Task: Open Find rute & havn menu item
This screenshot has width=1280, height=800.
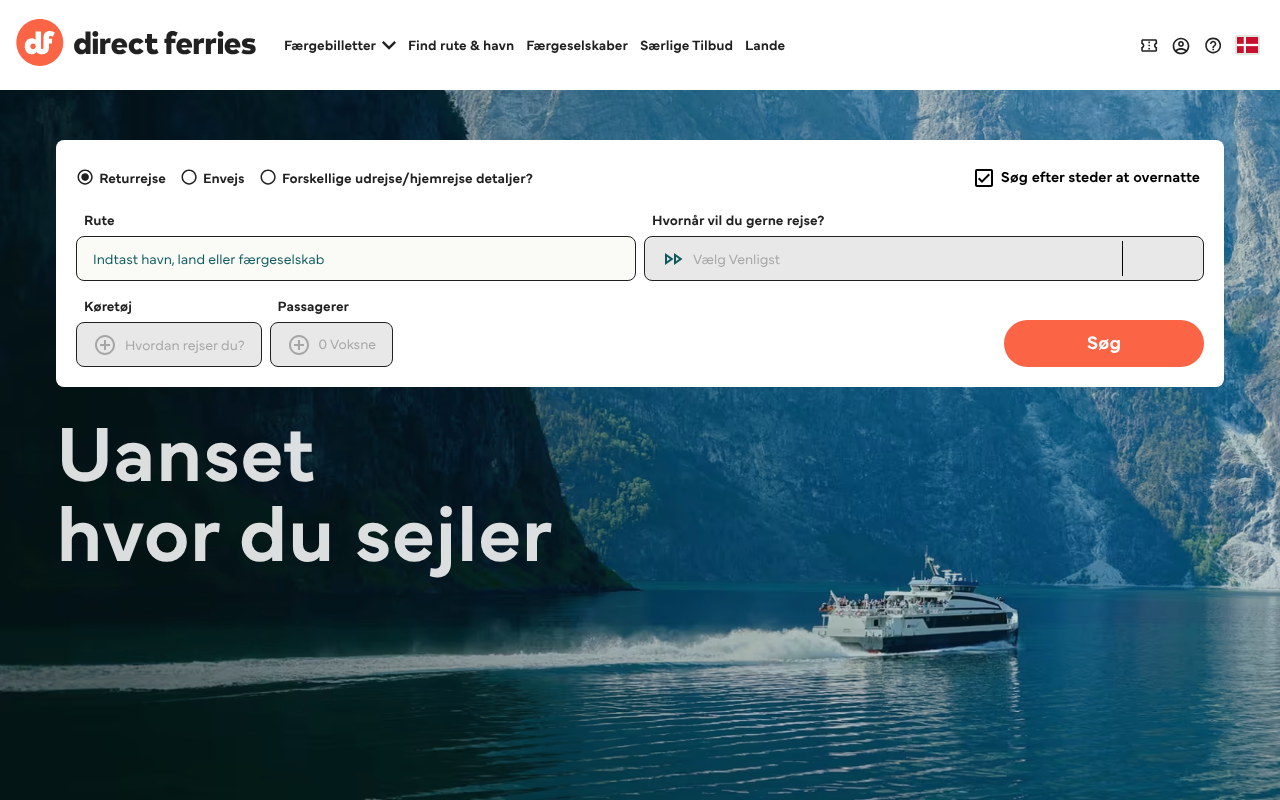Action: tap(461, 45)
